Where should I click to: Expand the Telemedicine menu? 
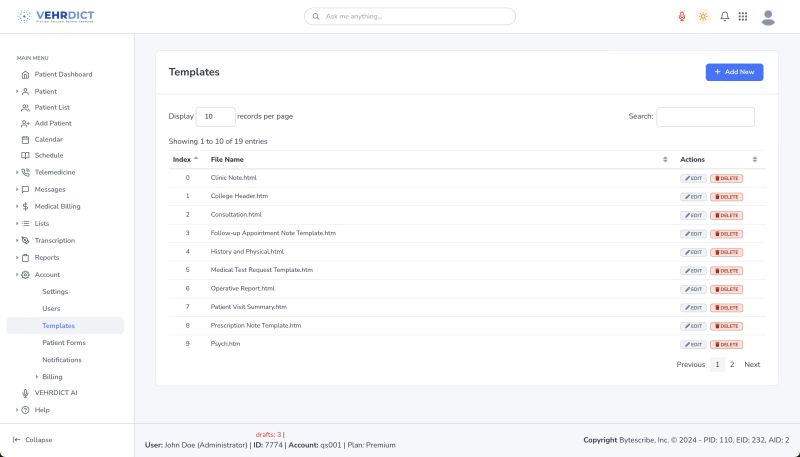click(54, 172)
